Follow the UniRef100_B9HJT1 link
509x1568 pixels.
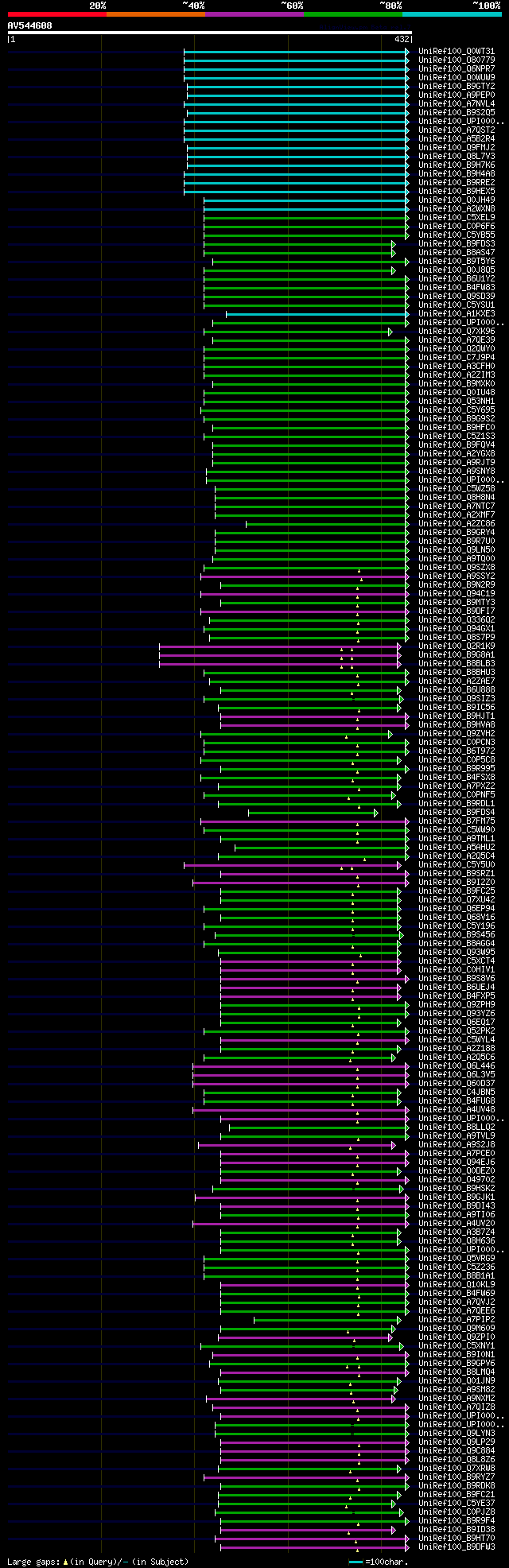(x=457, y=716)
